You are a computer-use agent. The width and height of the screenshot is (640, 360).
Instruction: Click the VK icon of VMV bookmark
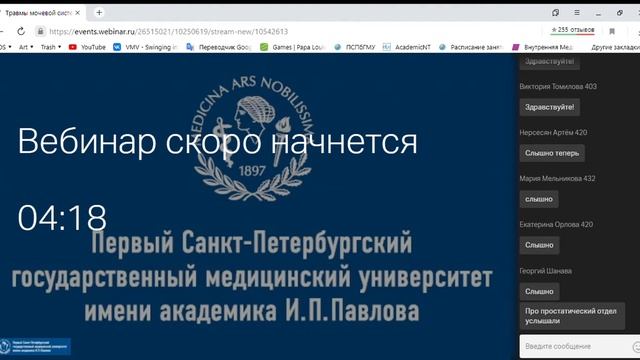pyautogui.click(x=117, y=47)
